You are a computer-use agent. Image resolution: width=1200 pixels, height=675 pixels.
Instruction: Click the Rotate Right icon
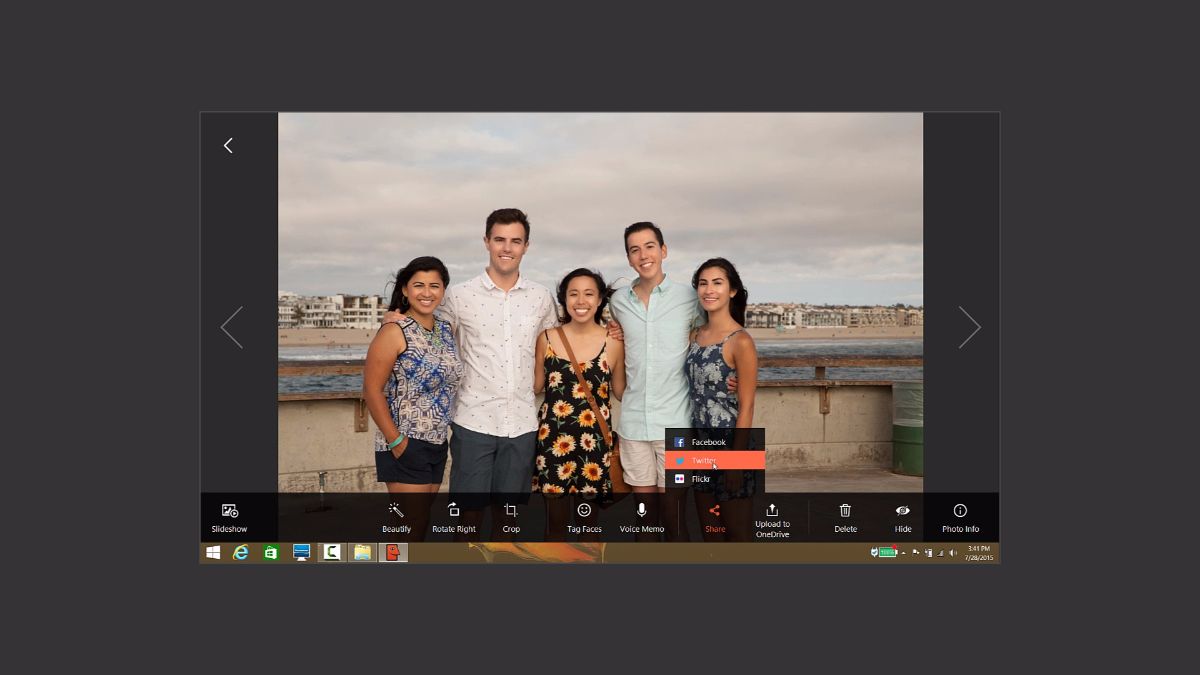453,516
